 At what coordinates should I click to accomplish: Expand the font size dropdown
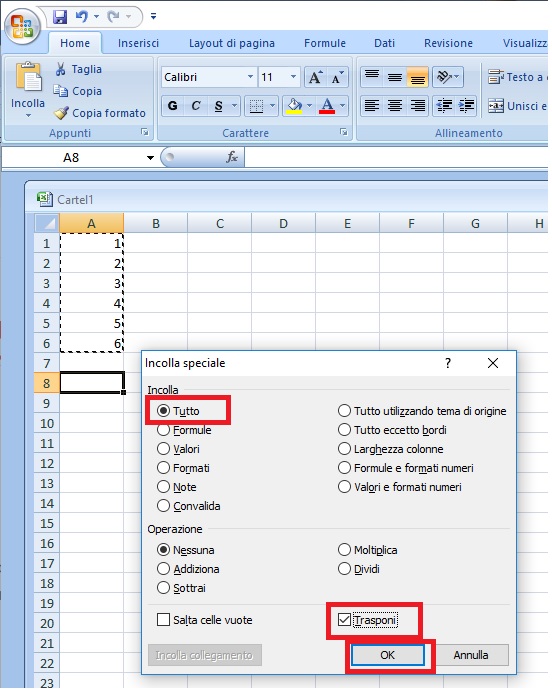(x=293, y=77)
